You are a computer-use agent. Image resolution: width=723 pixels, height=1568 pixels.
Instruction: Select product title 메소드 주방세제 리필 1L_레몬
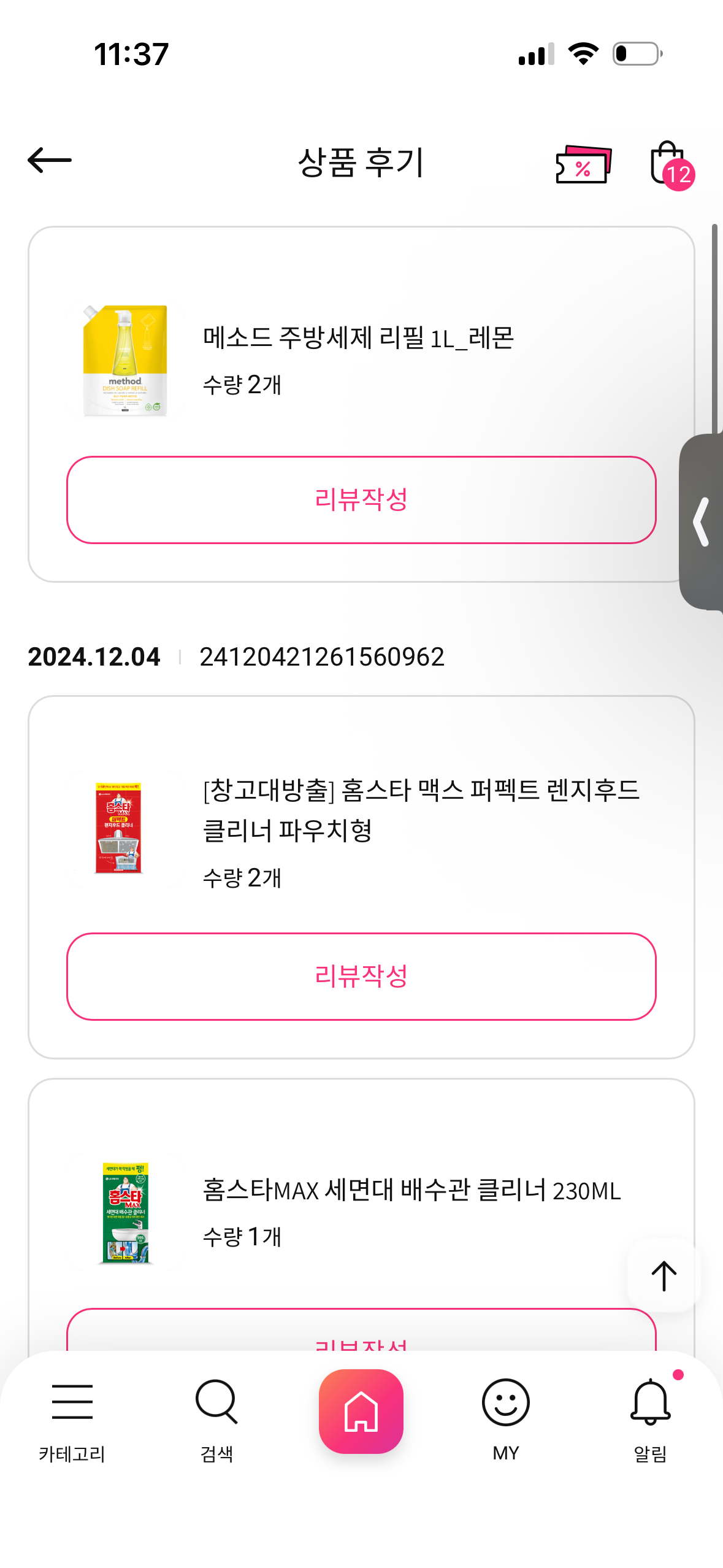(358, 338)
